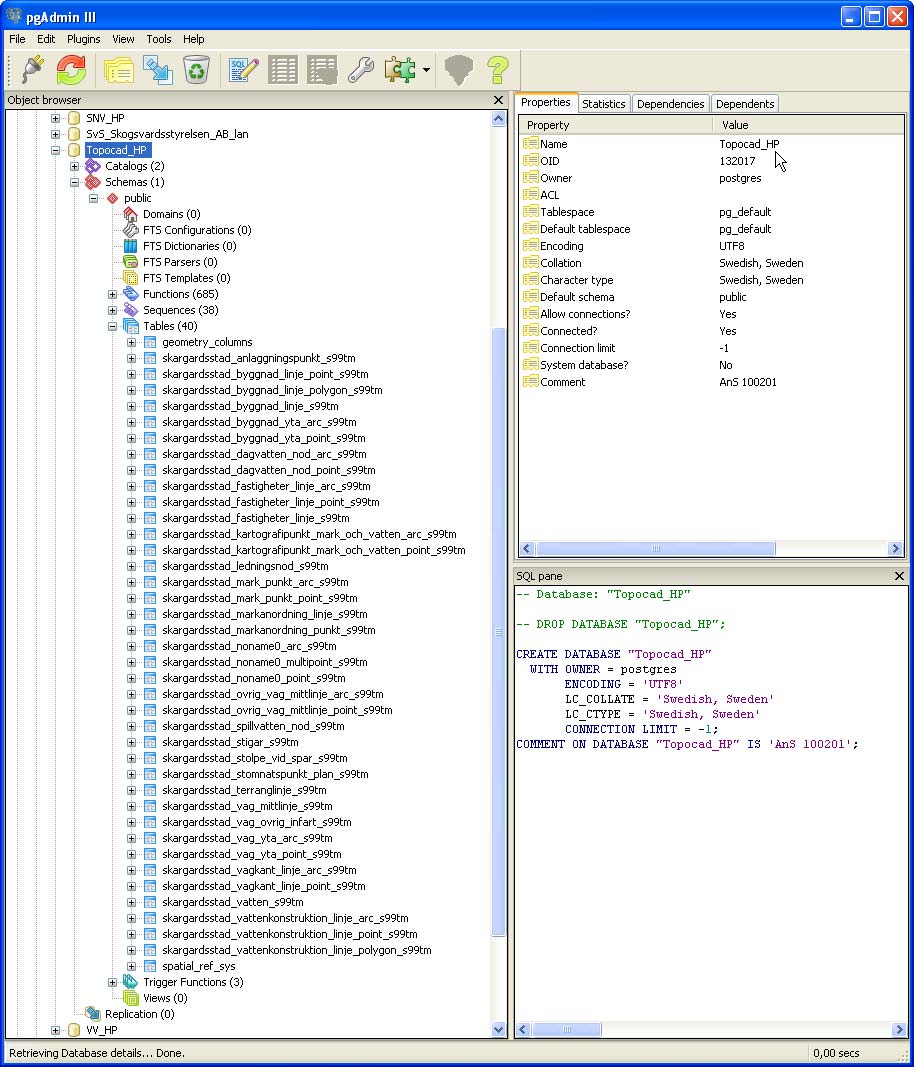The width and height of the screenshot is (914, 1067).
Task: Open SQL help question mark icon
Action: tap(498, 69)
